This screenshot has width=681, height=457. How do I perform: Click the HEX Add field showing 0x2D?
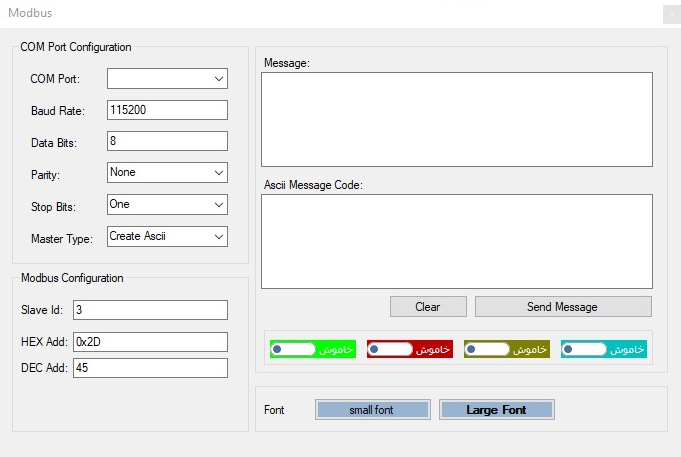(150, 342)
